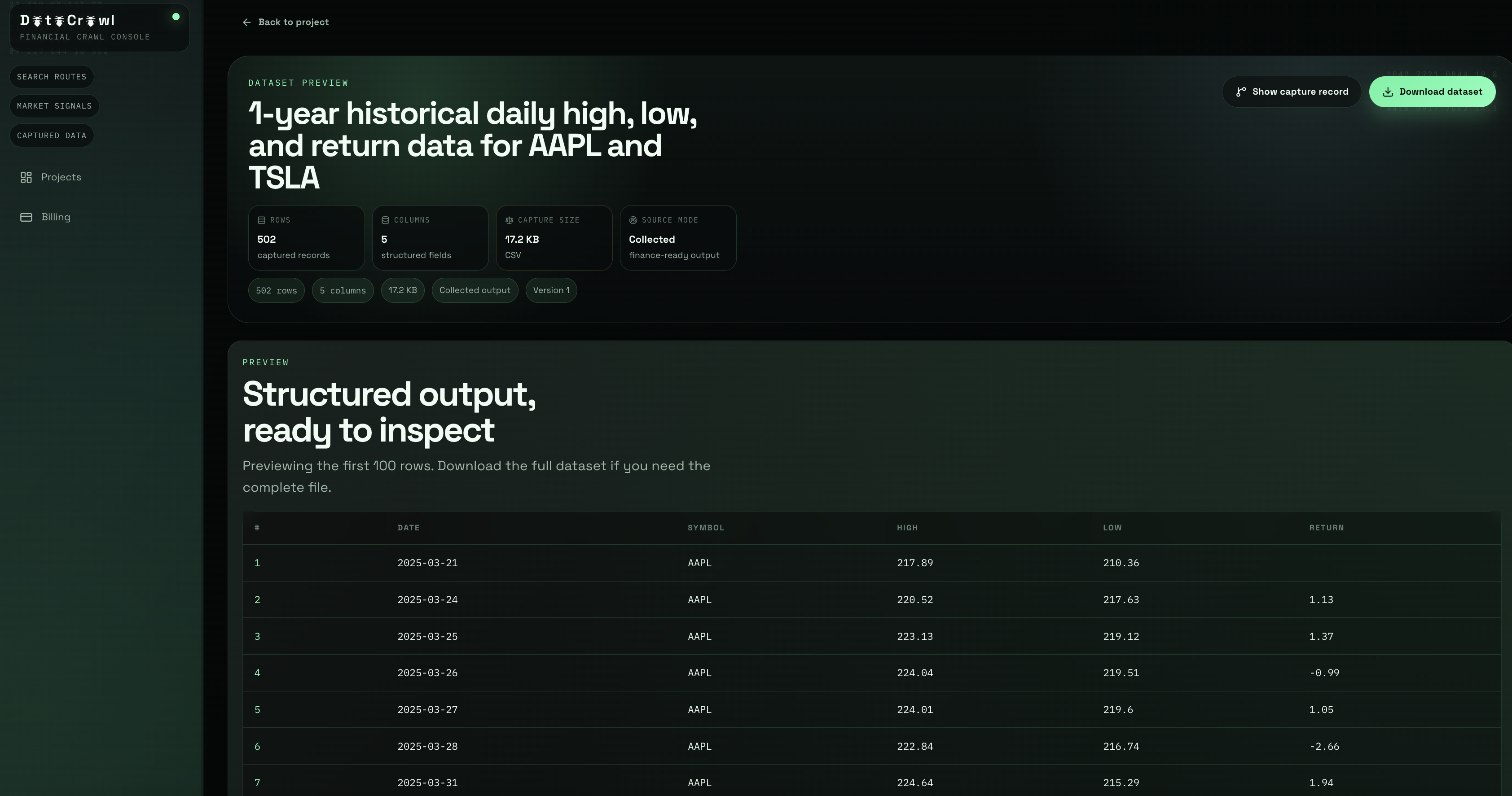Click the Version 1 chip
Image resolution: width=1512 pixels, height=796 pixels.
click(x=550, y=290)
